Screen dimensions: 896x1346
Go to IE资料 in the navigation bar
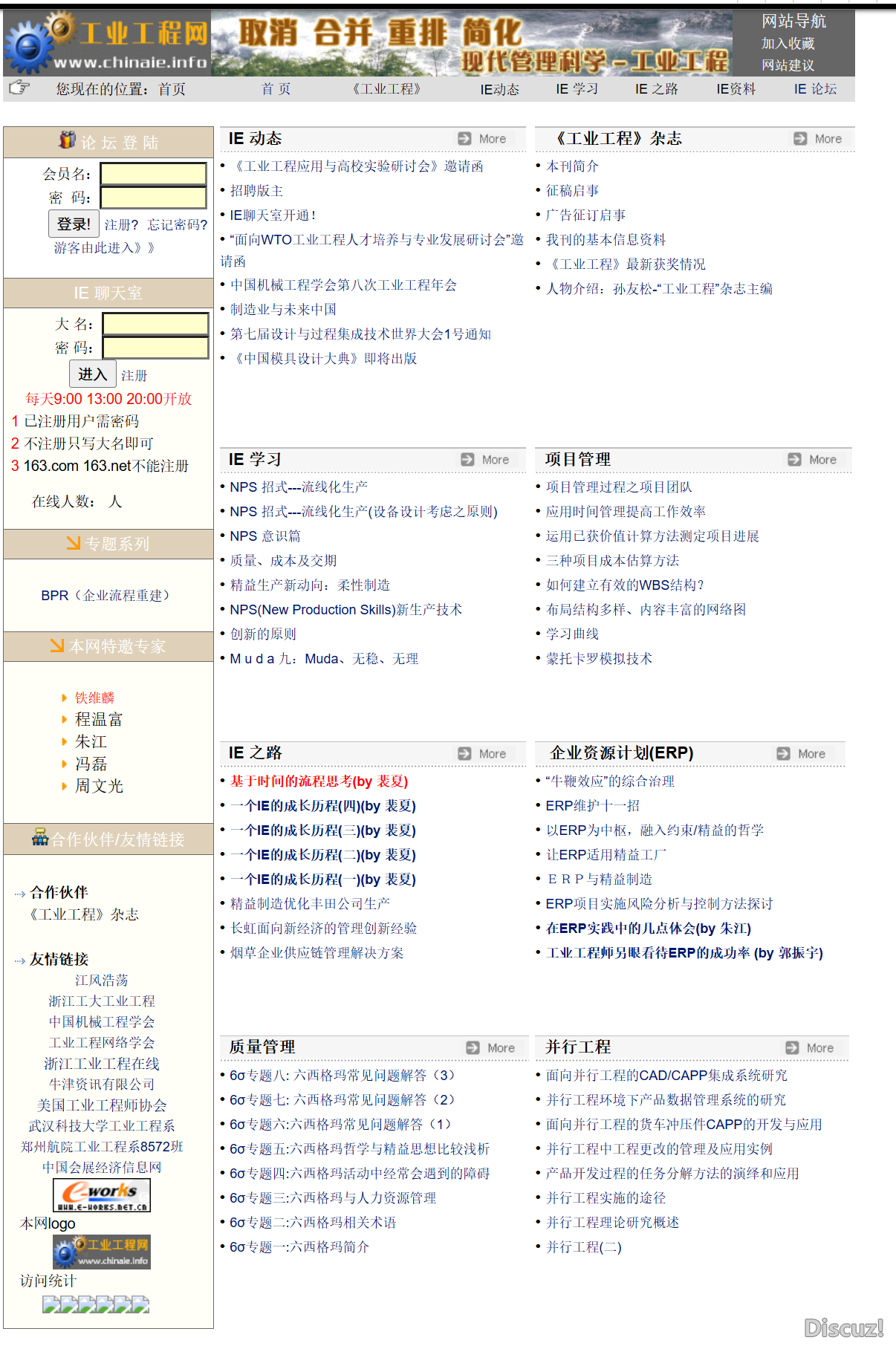[x=736, y=89]
